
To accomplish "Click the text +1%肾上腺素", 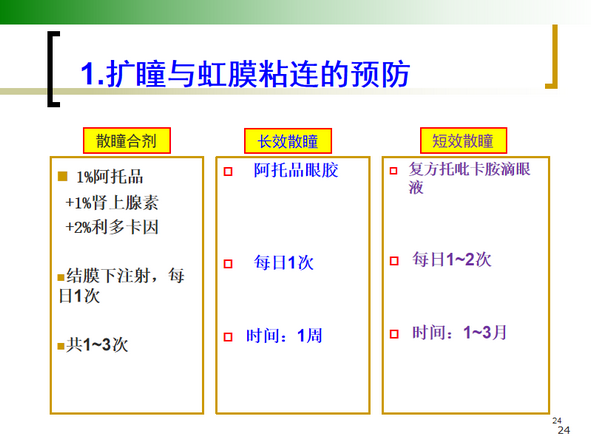I will [112, 203].
